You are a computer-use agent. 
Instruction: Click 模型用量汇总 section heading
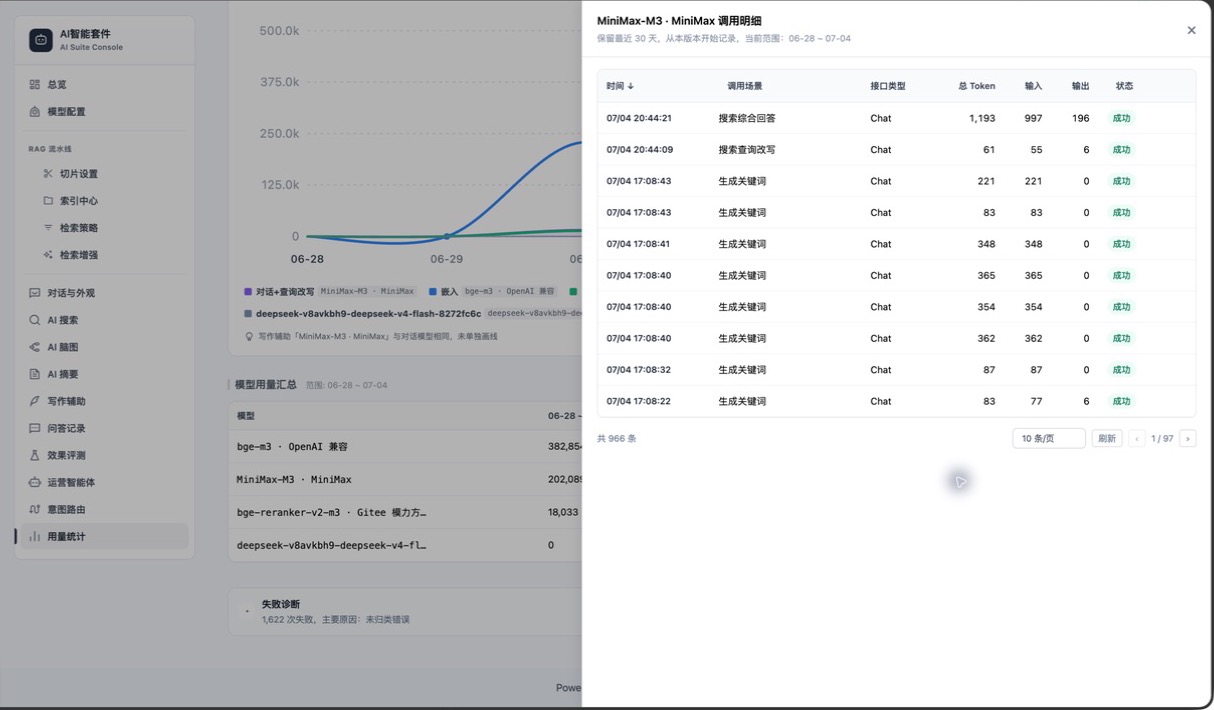click(x=265, y=384)
